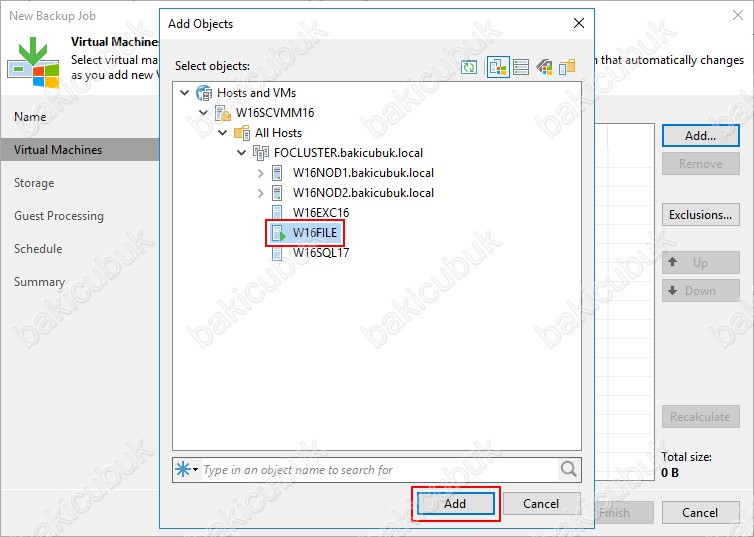Switch to the Hosts and VMs view icon

pyautogui.click(x=498, y=67)
